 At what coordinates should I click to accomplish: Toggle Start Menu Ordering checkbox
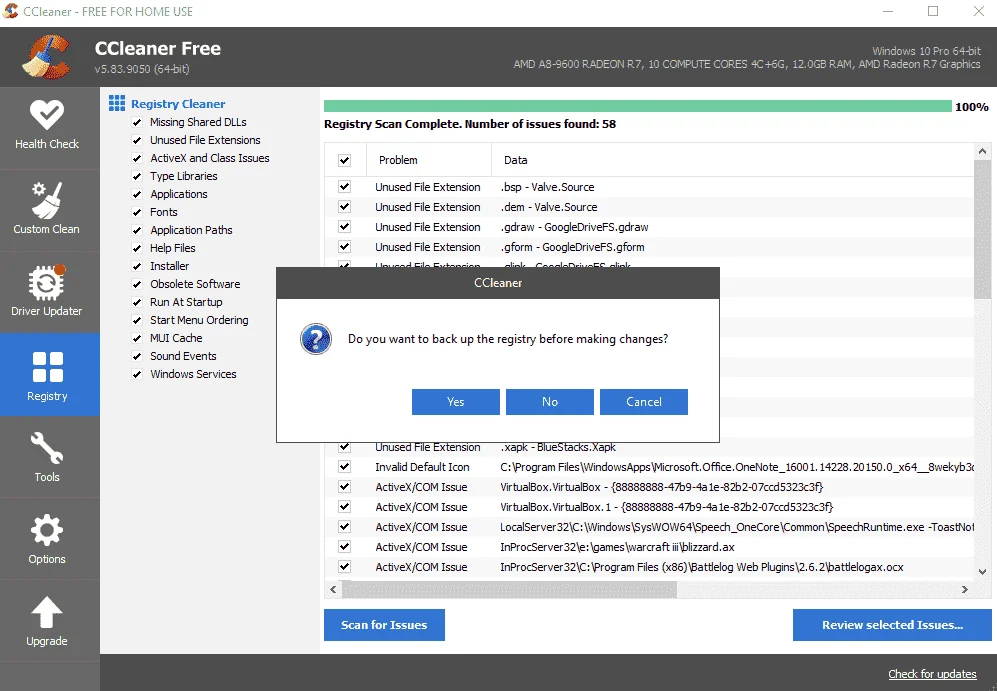tap(137, 320)
